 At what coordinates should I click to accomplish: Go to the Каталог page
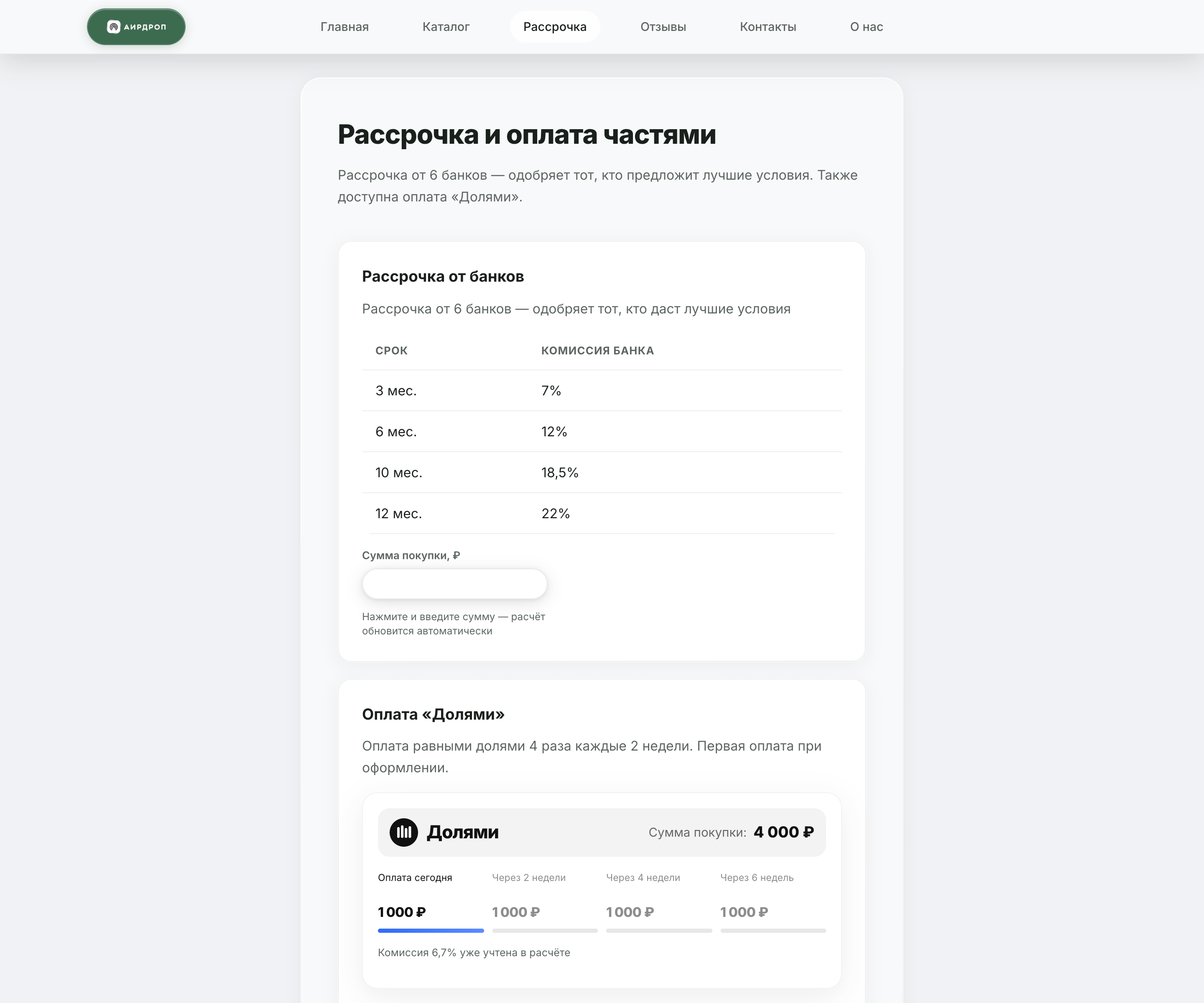tap(446, 27)
